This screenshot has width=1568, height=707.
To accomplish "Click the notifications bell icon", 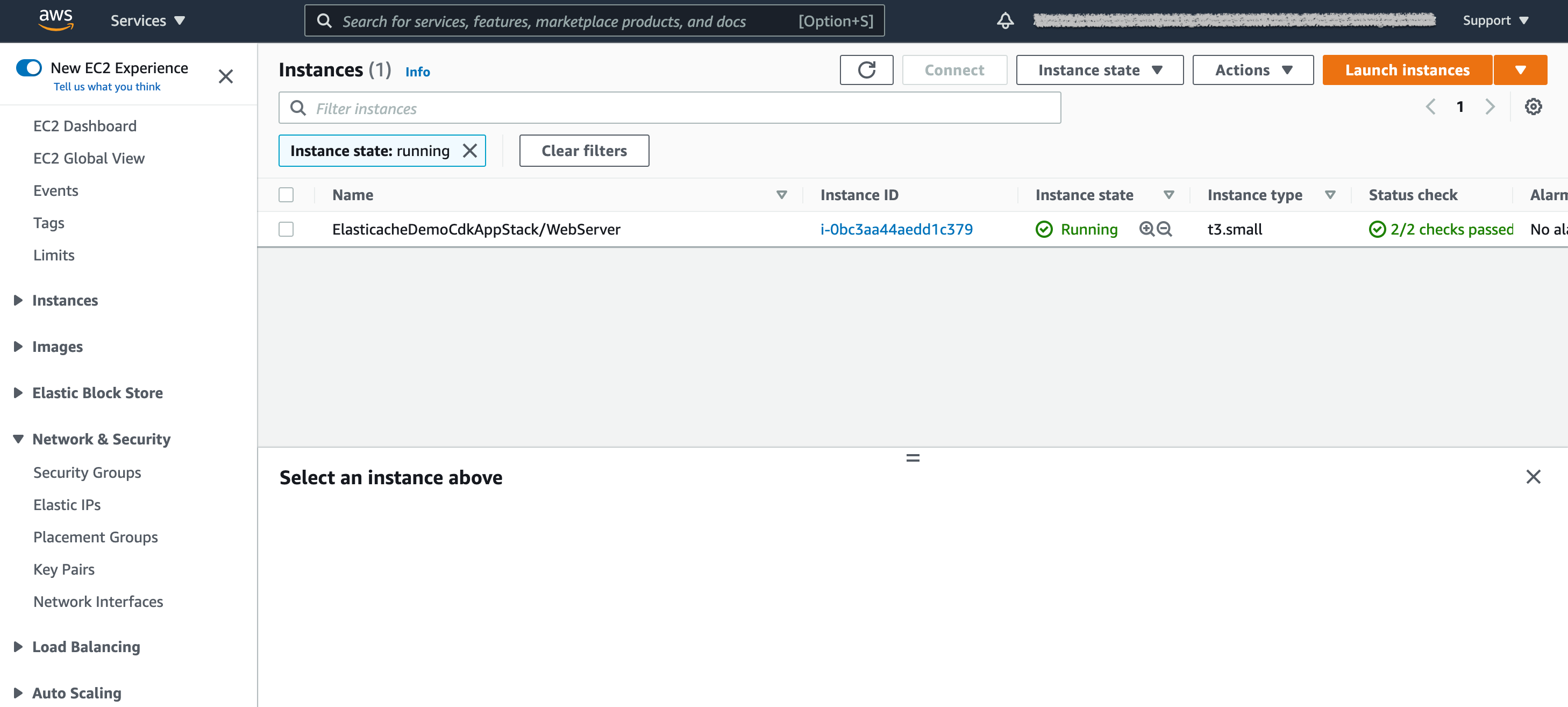I will coord(1004,20).
